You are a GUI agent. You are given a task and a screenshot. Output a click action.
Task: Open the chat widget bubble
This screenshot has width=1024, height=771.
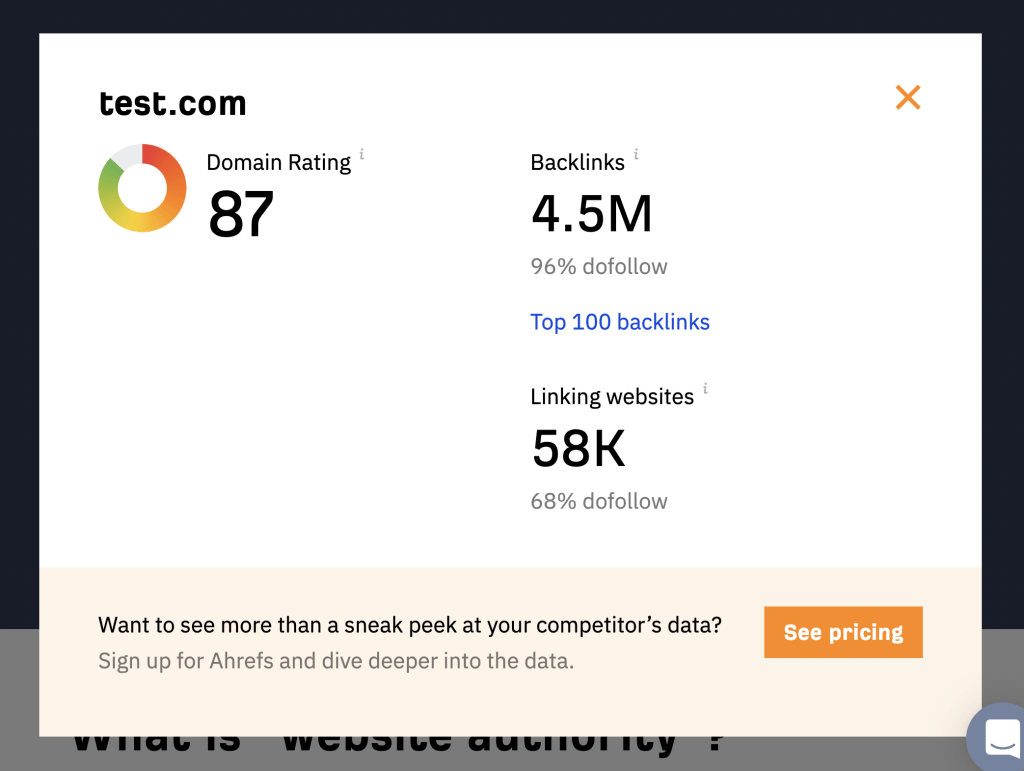pos(1000,737)
